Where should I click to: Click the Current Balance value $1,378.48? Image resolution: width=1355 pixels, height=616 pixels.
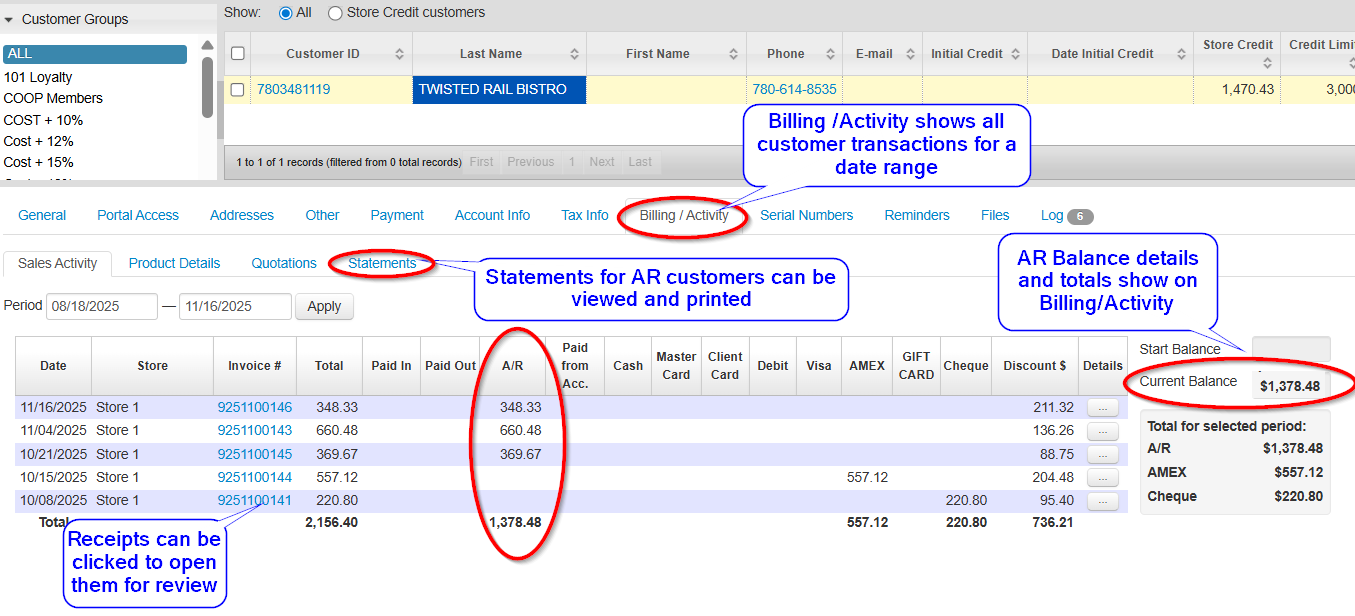pos(1290,385)
